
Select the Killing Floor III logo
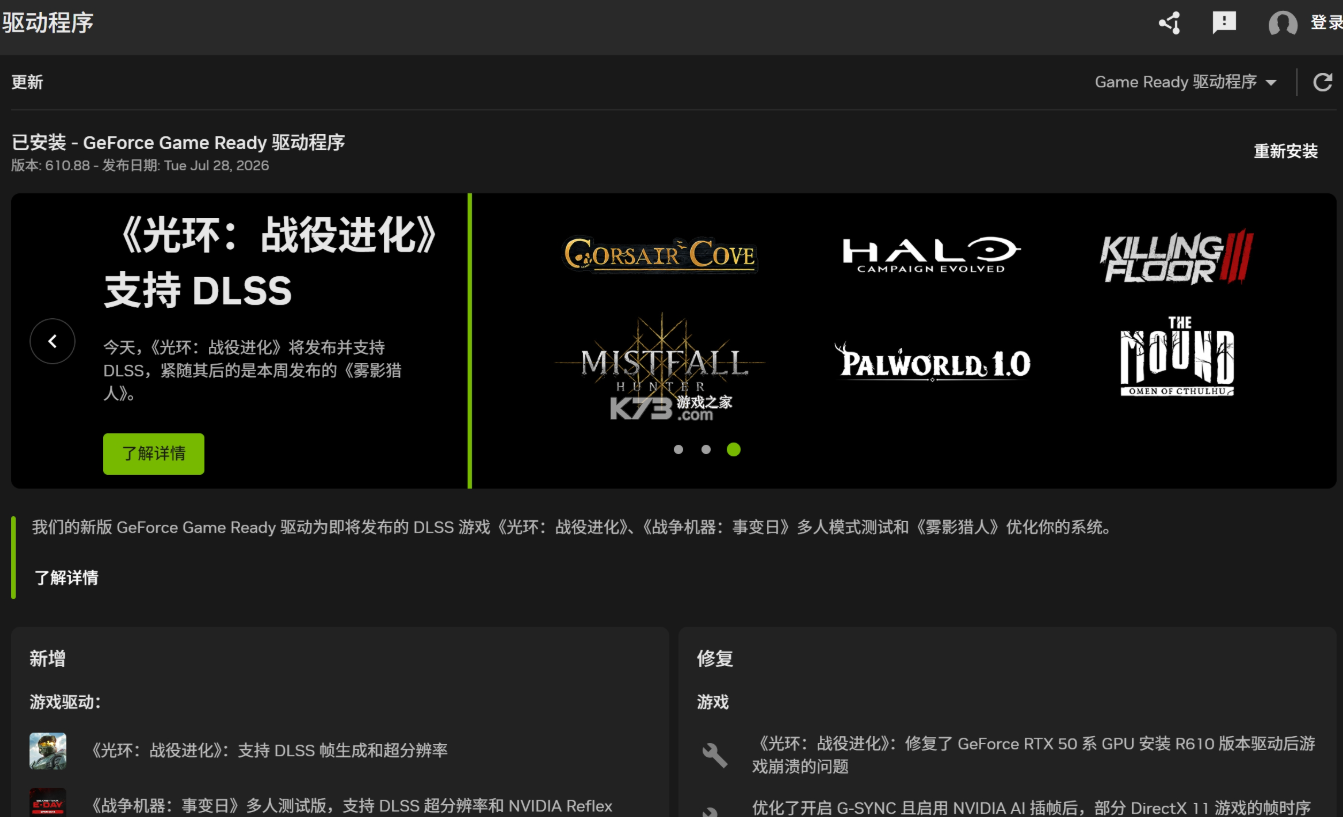pyautogui.click(x=1177, y=258)
